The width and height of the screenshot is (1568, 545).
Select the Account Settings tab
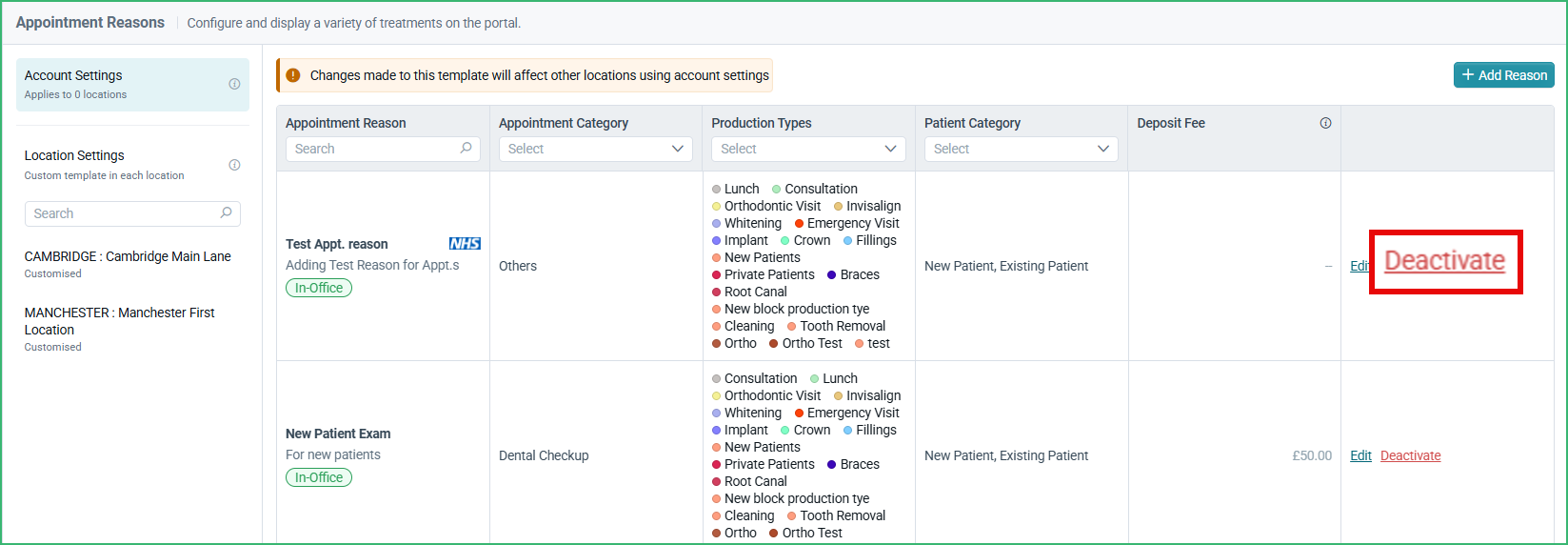coord(132,85)
